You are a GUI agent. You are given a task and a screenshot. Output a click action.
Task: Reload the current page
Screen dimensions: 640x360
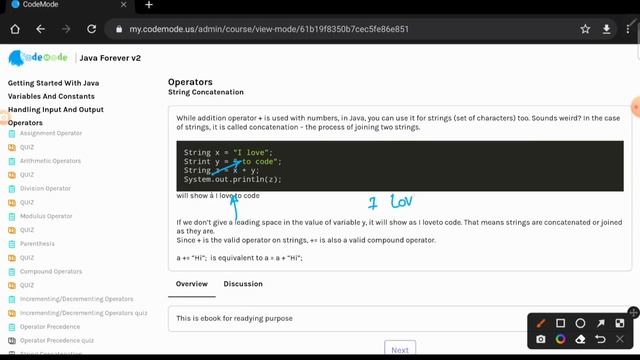coord(91,29)
